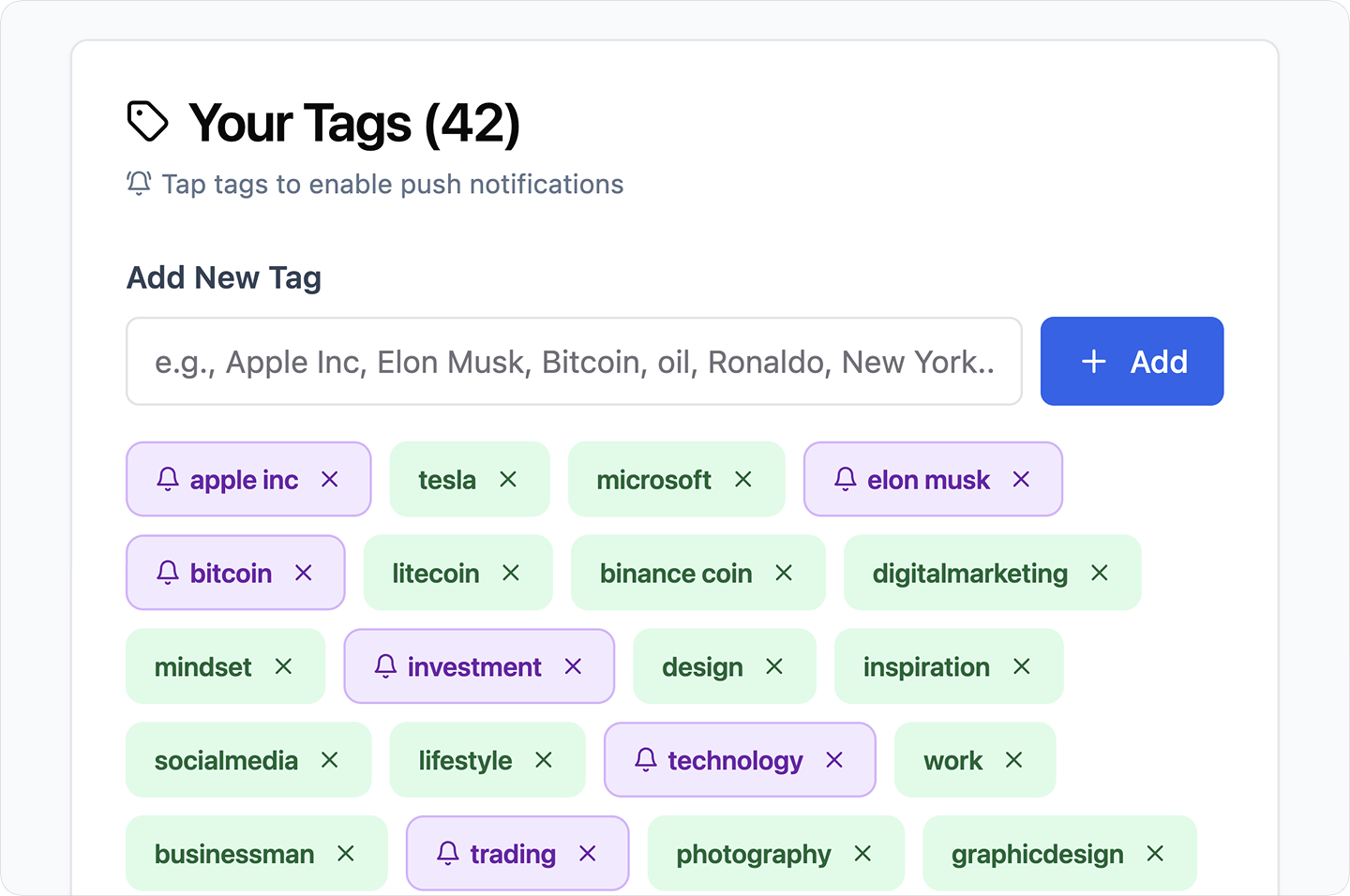Turn off push notifications for technology
1350x896 pixels.
[646, 760]
